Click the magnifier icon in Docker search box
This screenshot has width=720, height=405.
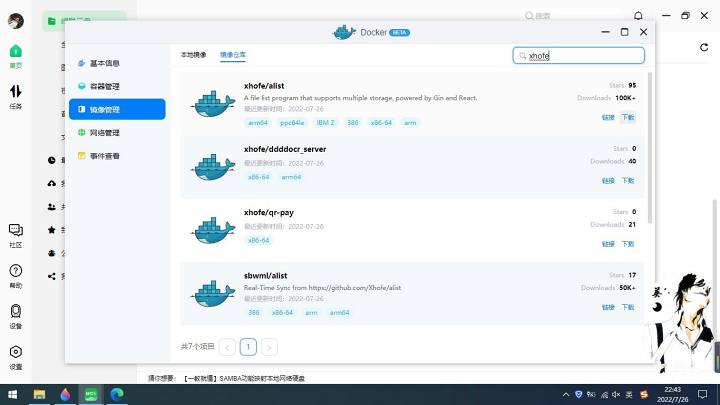click(523, 56)
